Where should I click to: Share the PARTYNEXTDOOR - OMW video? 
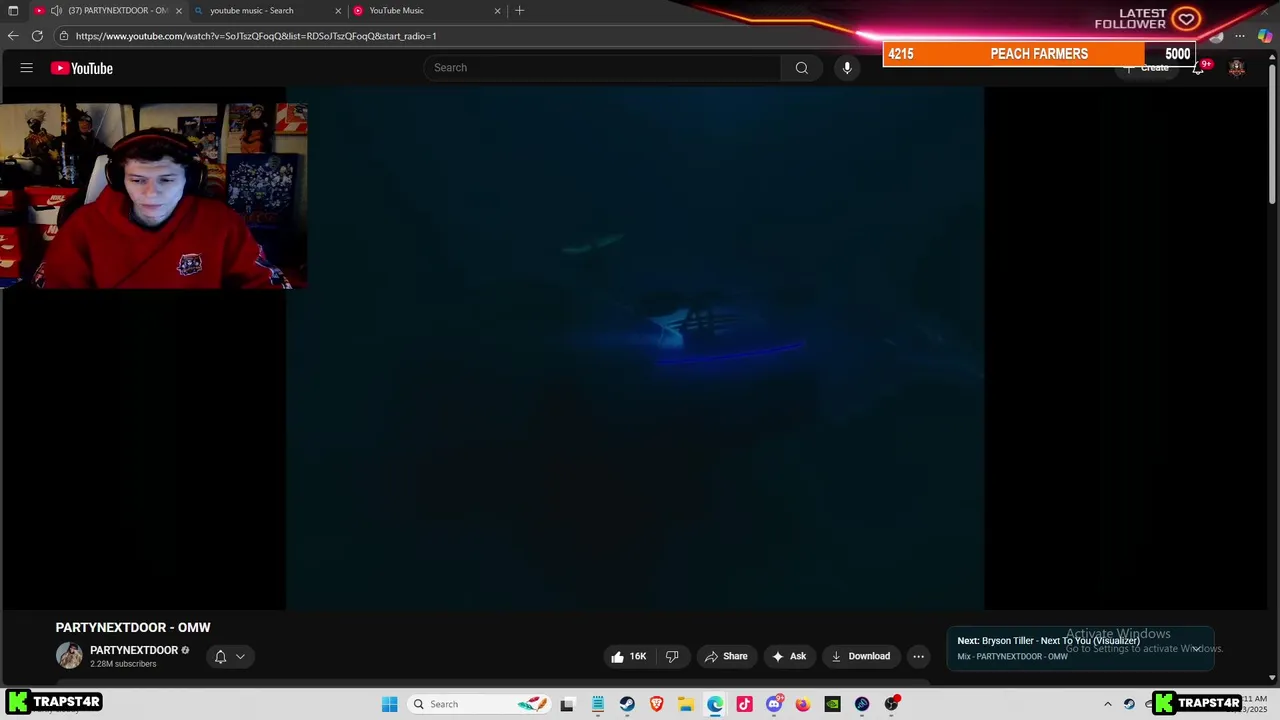tap(726, 656)
